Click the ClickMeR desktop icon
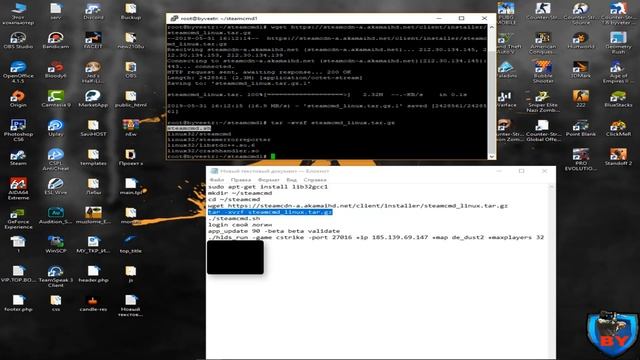 618,128
